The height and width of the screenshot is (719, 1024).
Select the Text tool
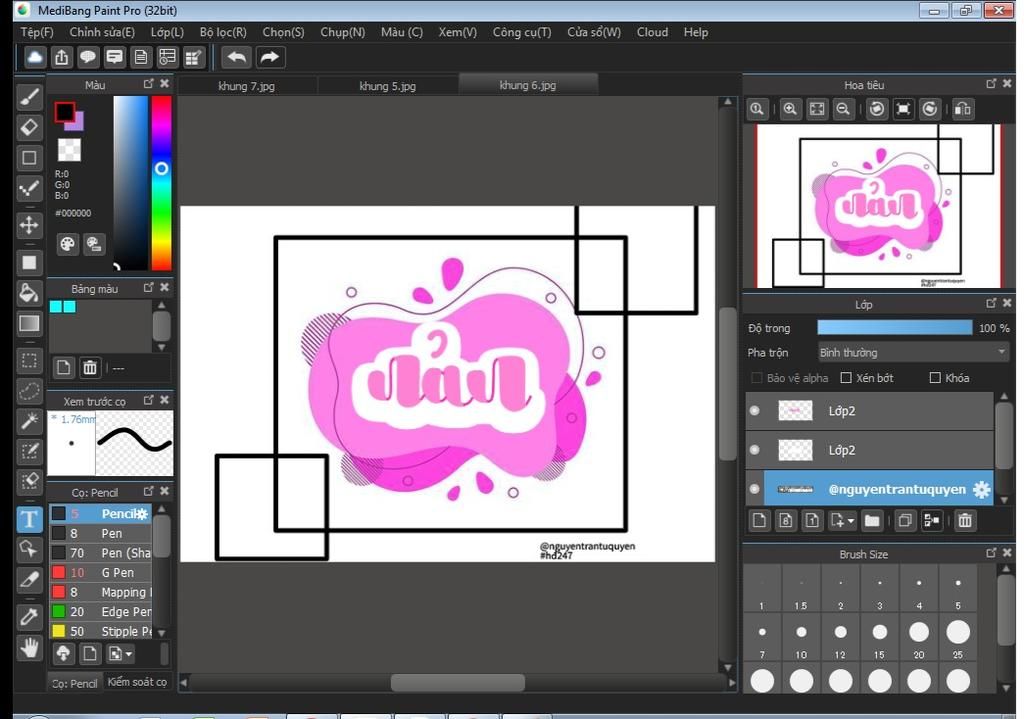(29, 520)
